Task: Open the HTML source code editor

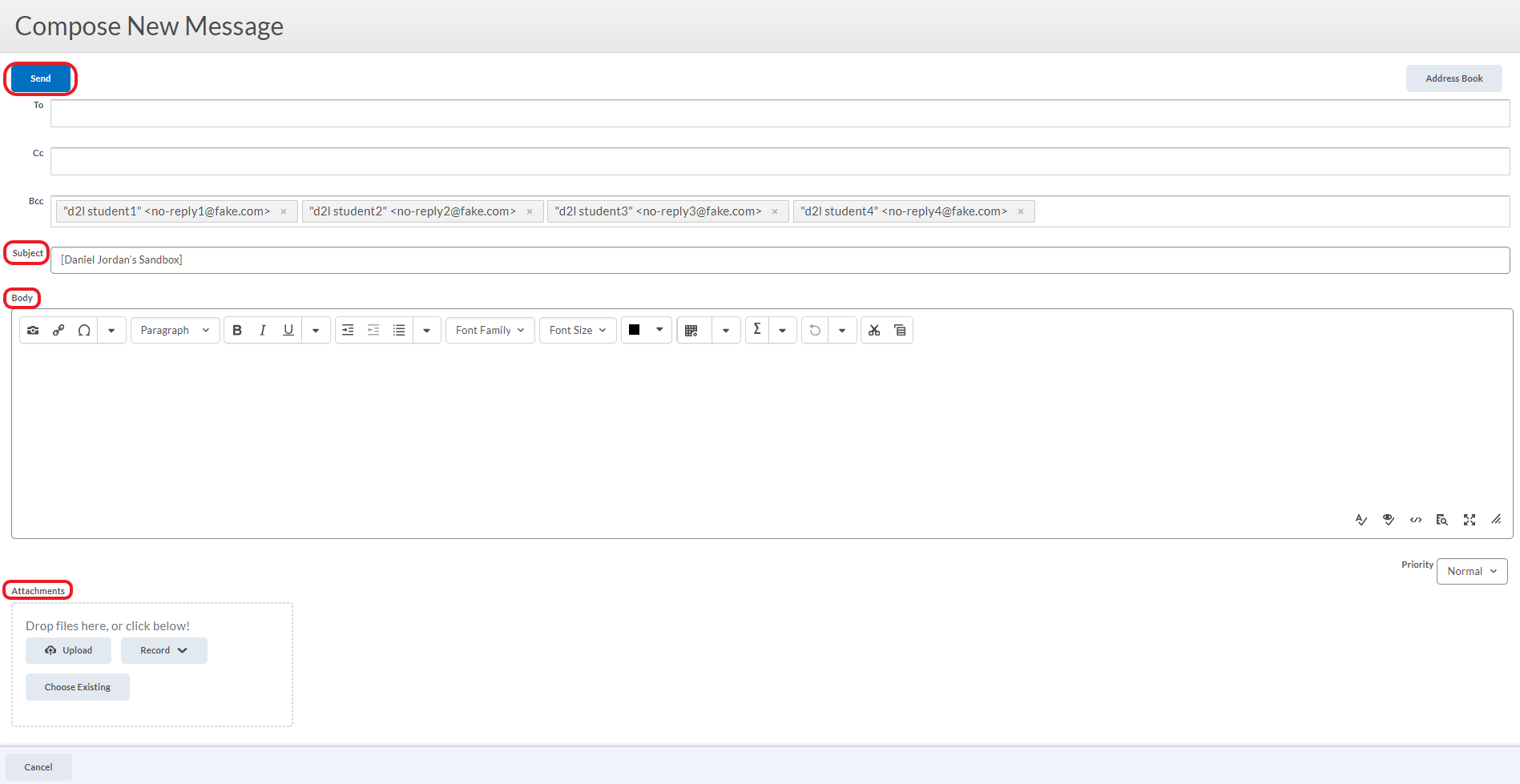Action: pyautogui.click(x=1416, y=520)
